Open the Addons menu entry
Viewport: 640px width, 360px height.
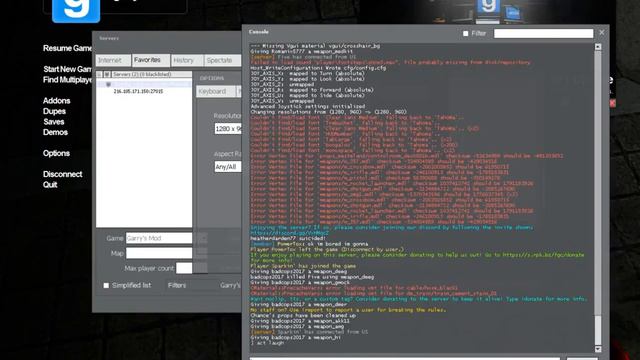coord(57,100)
